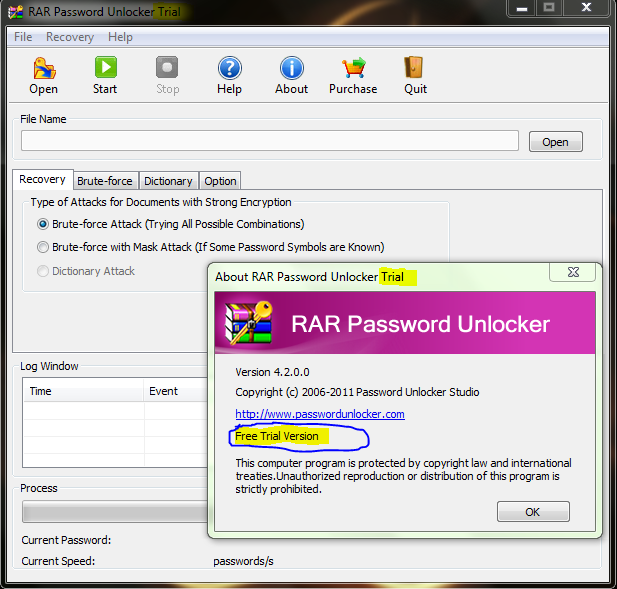Click the About RAR Password Unlocker Trial title
The width and height of the screenshot is (617, 589).
[x=309, y=277]
